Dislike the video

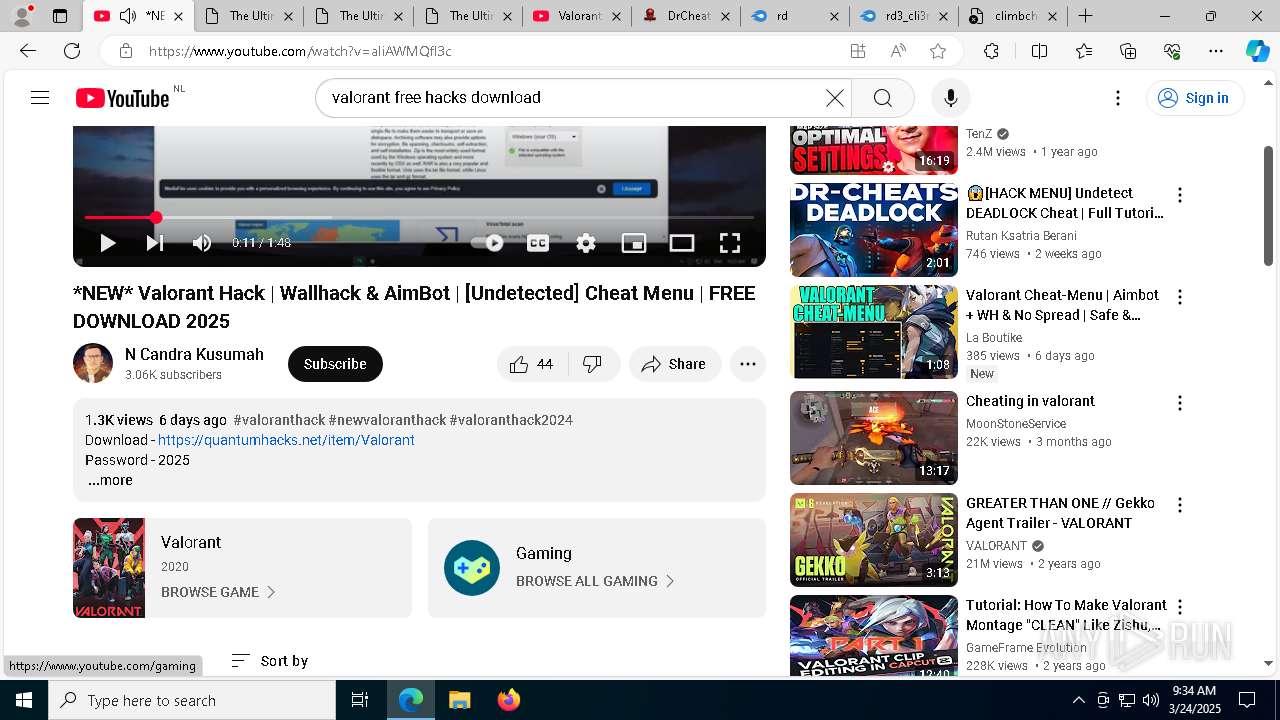pos(593,364)
